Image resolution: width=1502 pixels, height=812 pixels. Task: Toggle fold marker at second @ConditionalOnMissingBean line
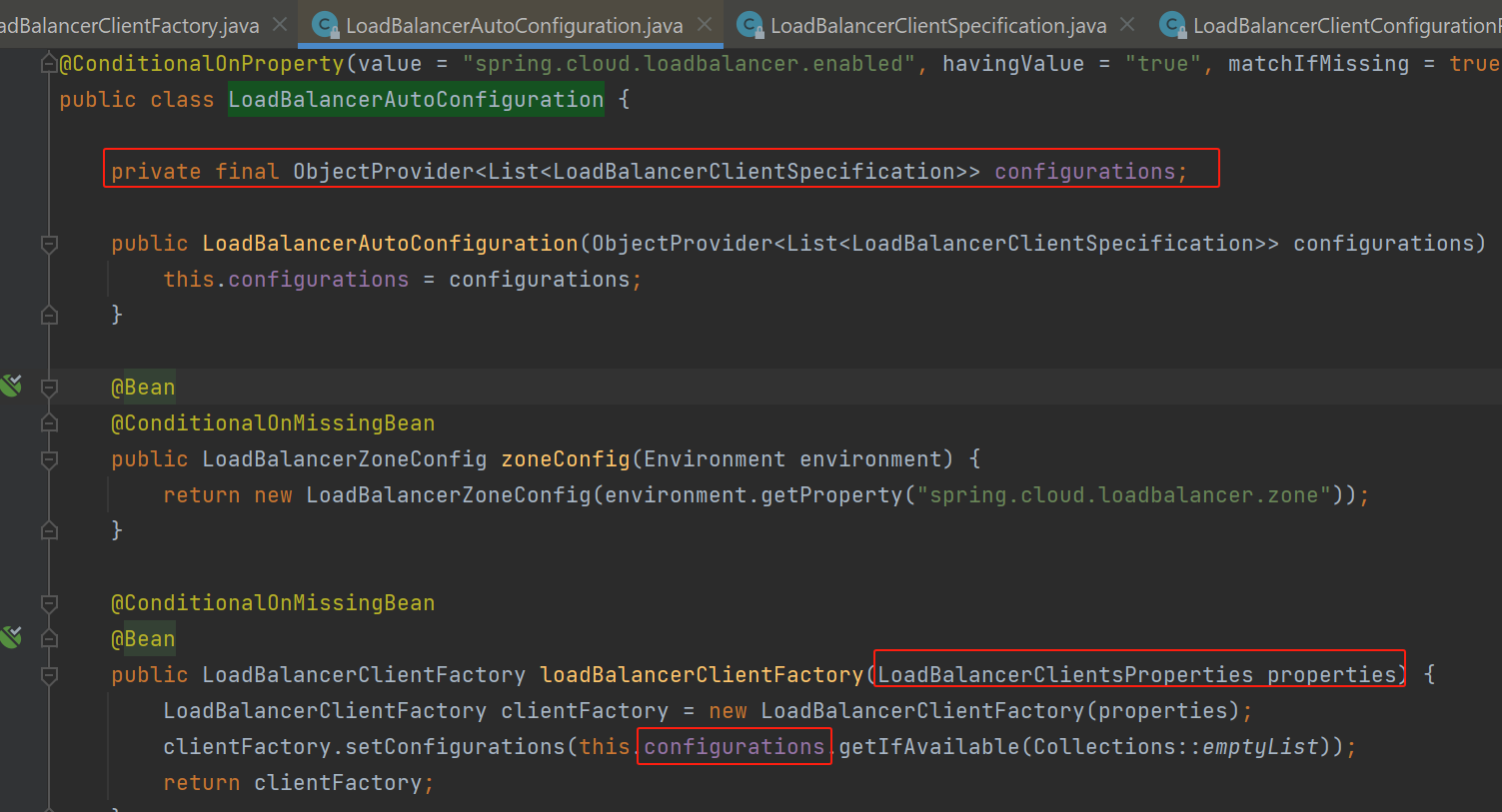(49, 602)
